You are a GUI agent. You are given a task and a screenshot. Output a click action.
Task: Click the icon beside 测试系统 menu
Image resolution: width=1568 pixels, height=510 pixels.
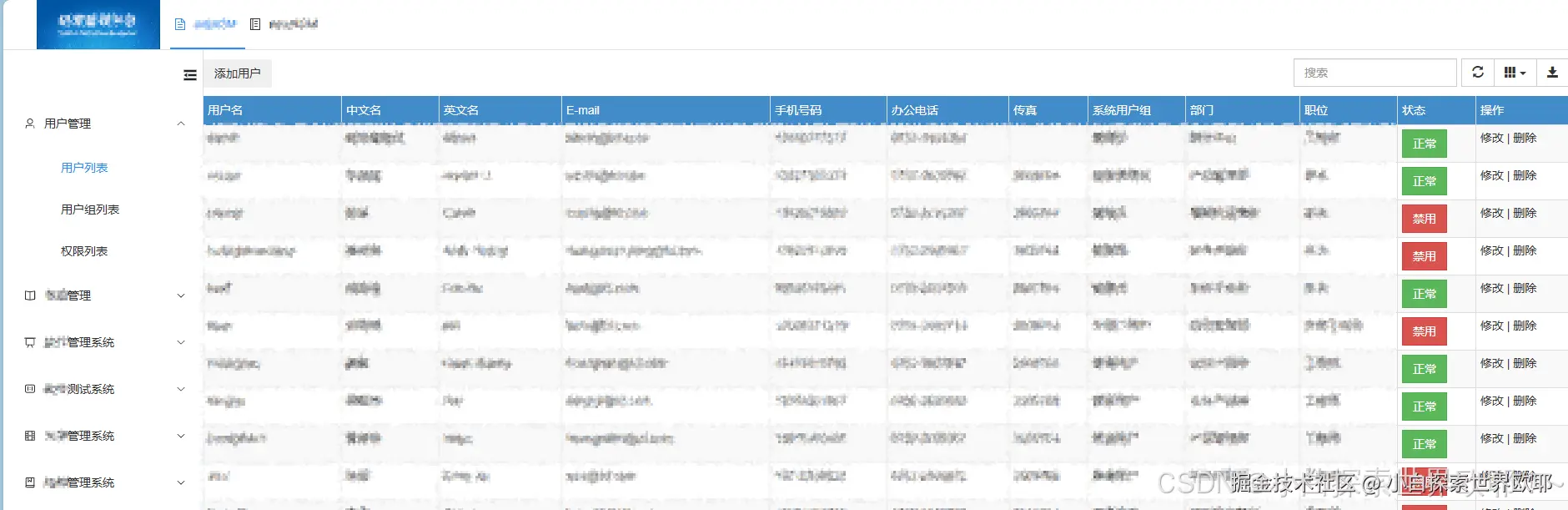pyautogui.click(x=30, y=389)
